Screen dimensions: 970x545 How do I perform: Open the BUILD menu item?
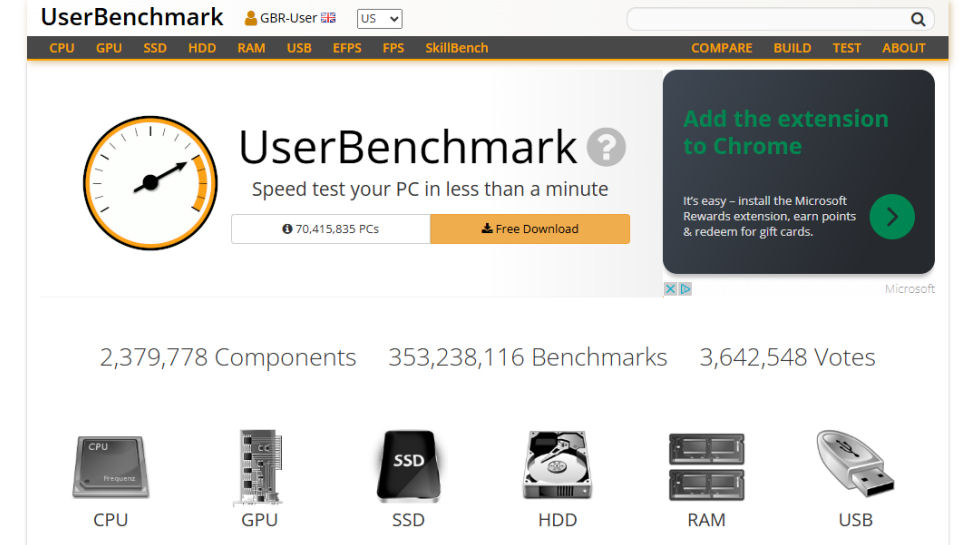[792, 48]
